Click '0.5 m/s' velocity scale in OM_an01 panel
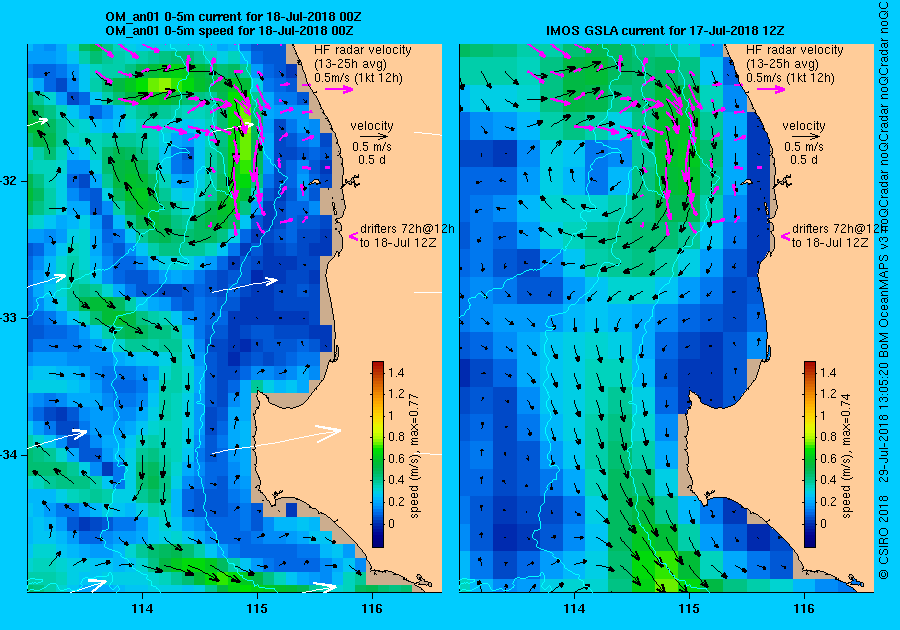 [372, 147]
